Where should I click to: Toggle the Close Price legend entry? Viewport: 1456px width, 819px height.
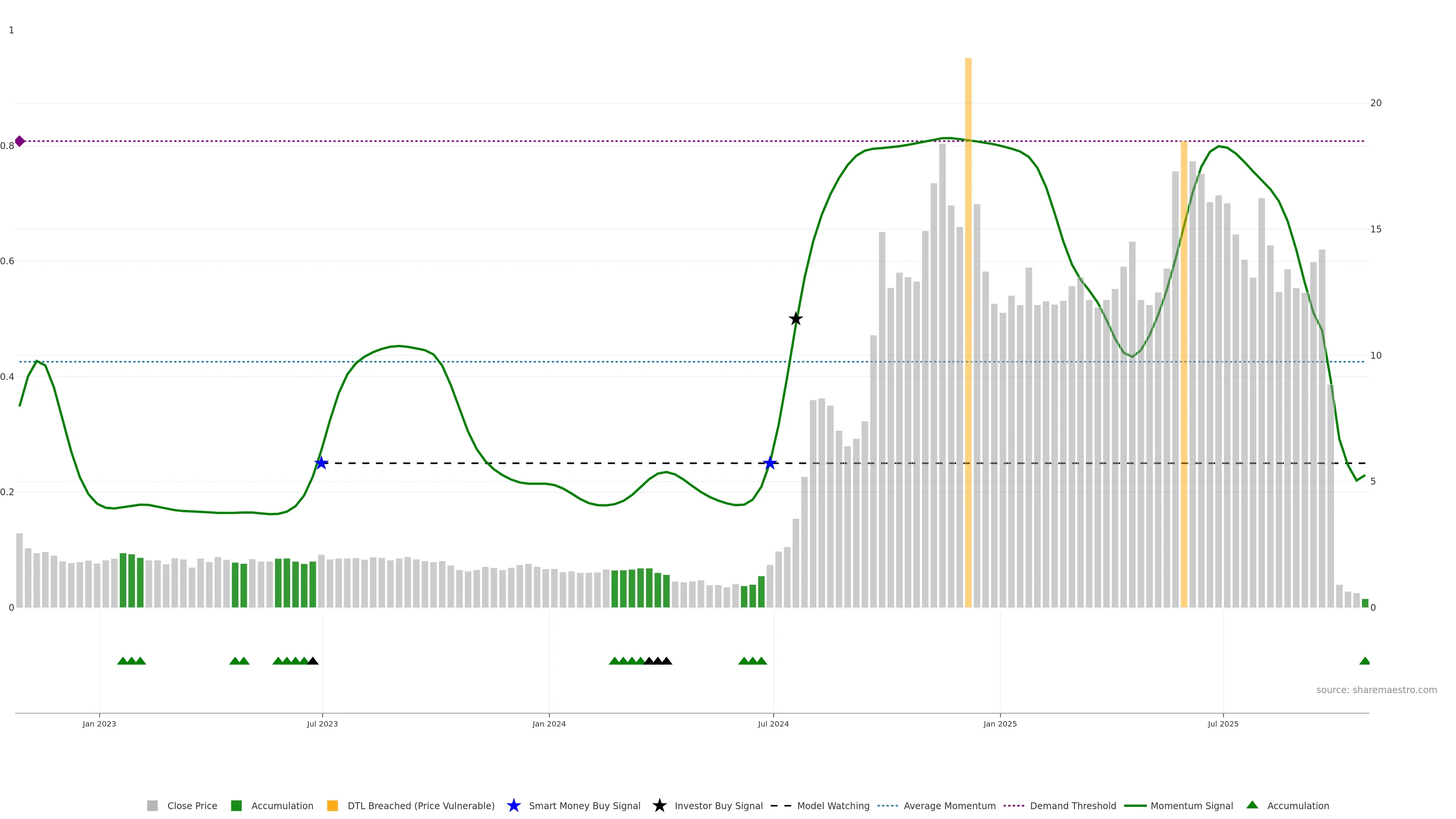pyautogui.click(x=191, y=805)
